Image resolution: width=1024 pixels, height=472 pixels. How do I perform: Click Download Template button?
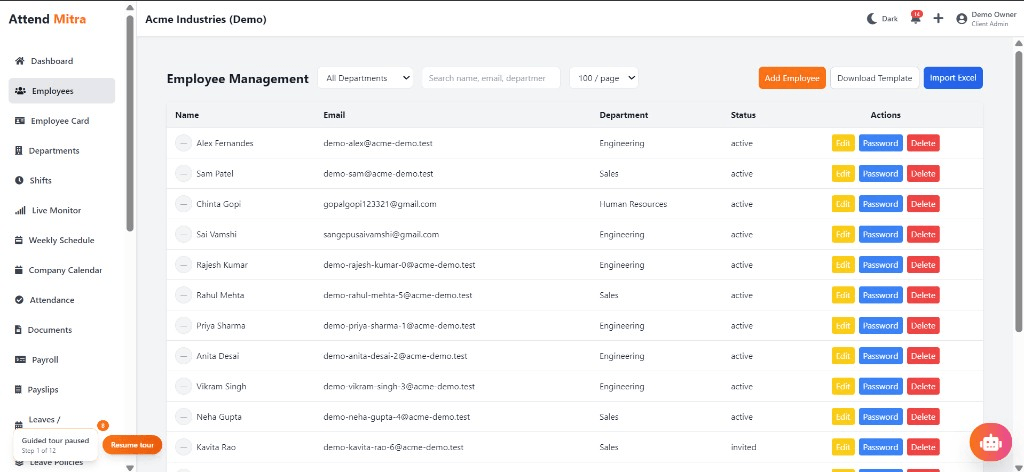pyautogui.click(x=874, y=78)
